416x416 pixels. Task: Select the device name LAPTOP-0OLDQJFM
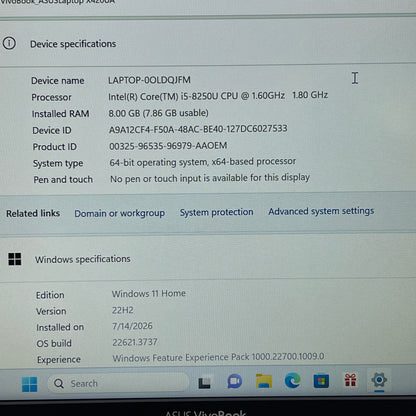click(x=149, y=80)
